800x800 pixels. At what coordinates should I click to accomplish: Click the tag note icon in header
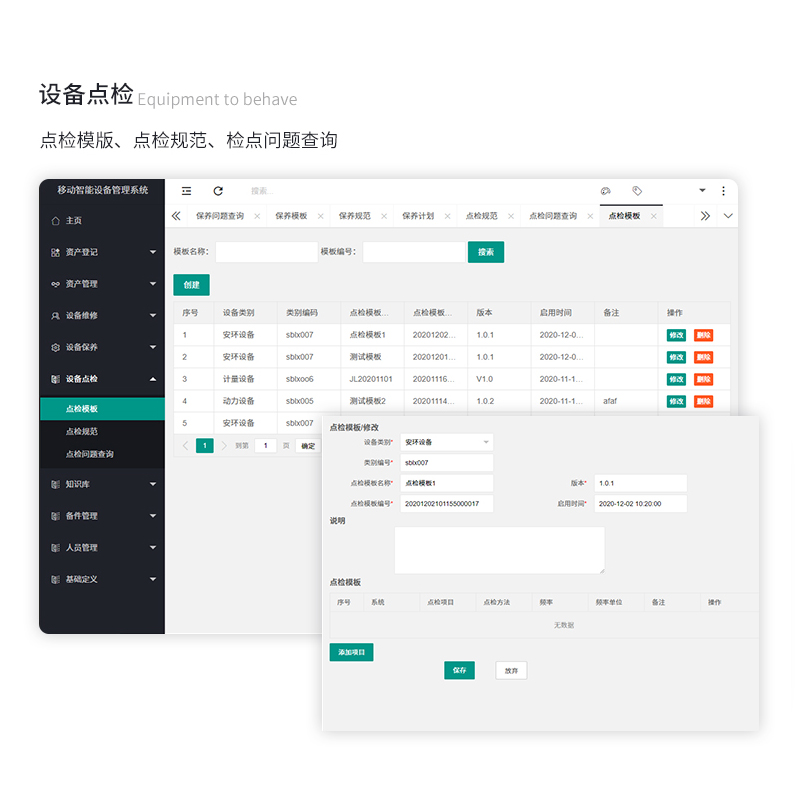637,191
